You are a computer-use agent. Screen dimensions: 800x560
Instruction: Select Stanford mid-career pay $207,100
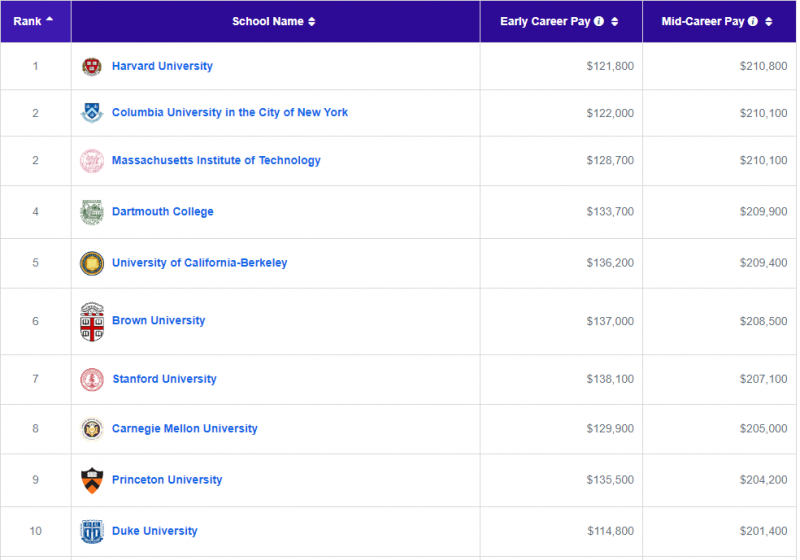pyautogui.click(x=763, y=379)
